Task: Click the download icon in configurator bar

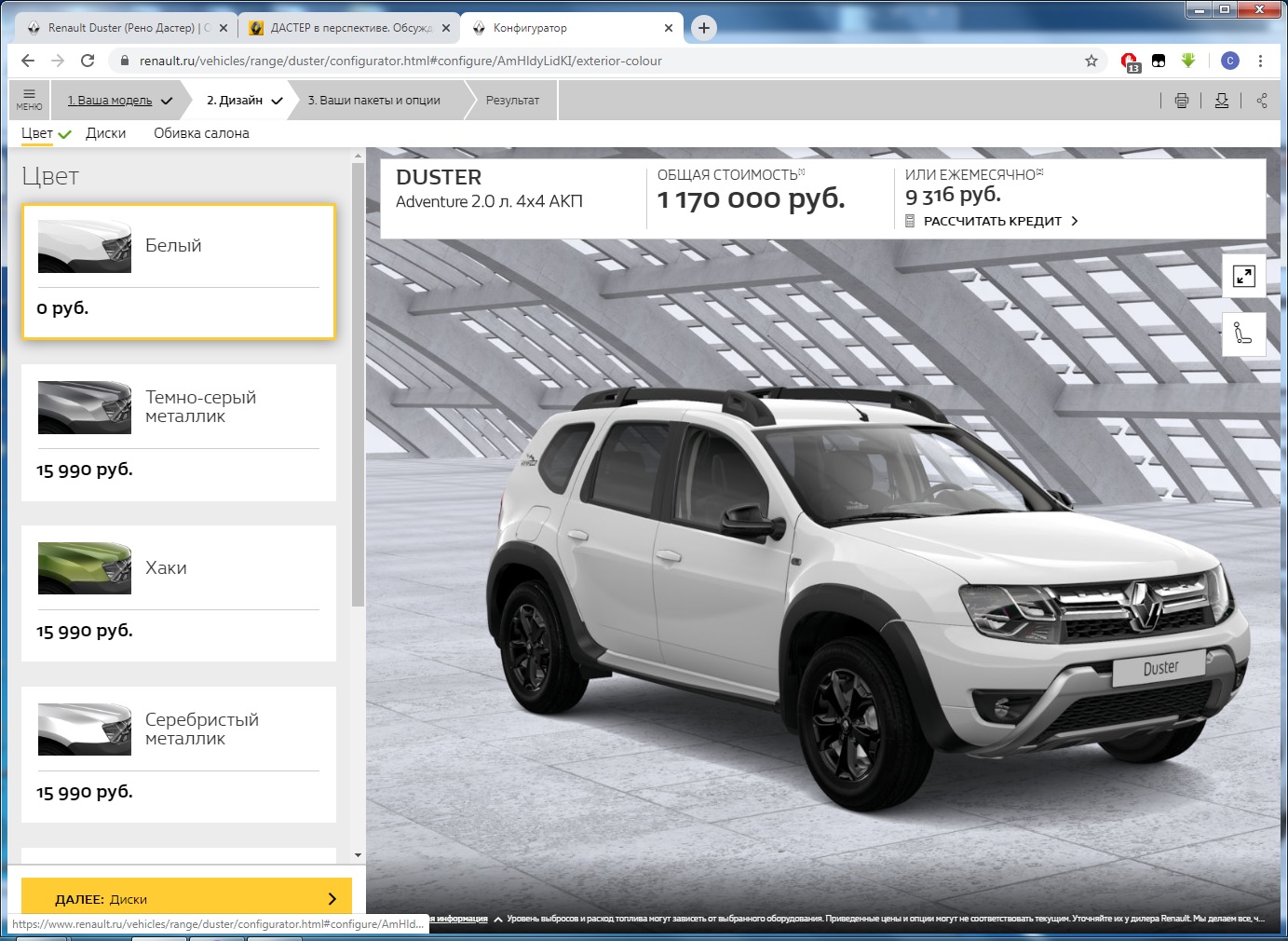Action: (x=1222, y=101)
